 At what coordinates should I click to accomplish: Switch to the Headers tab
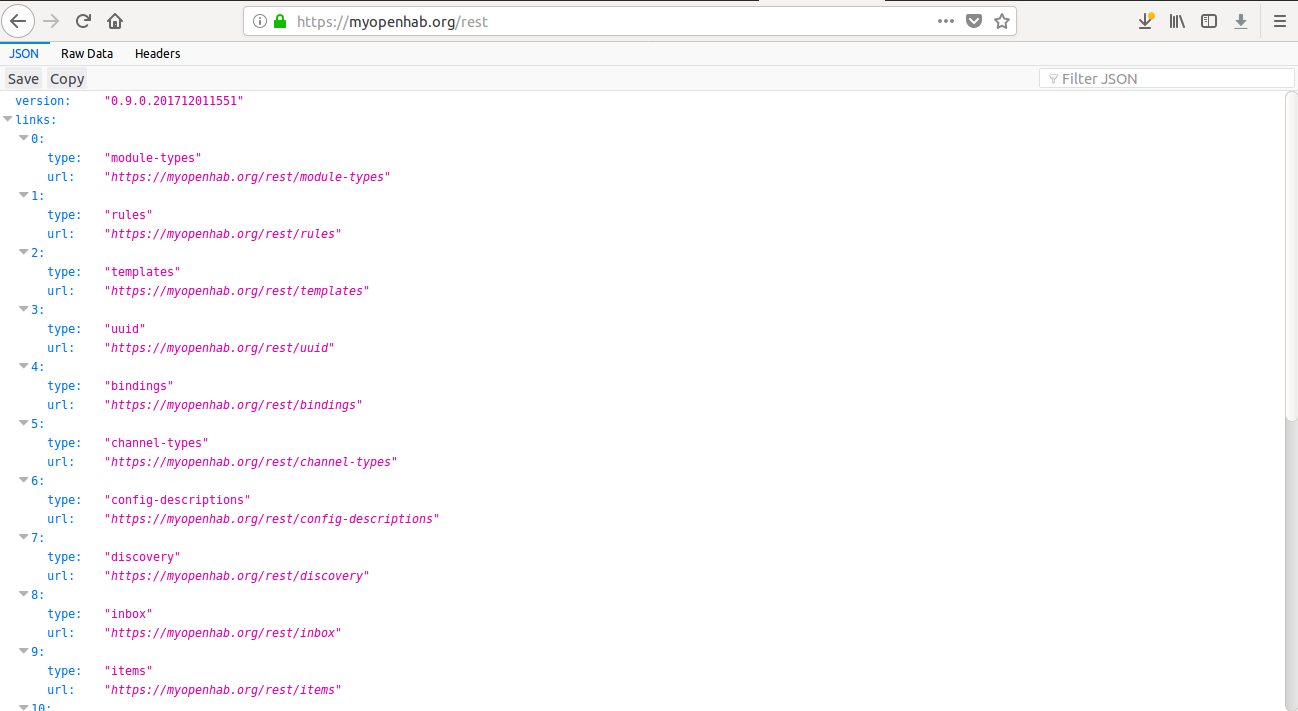tap(157, 54)
